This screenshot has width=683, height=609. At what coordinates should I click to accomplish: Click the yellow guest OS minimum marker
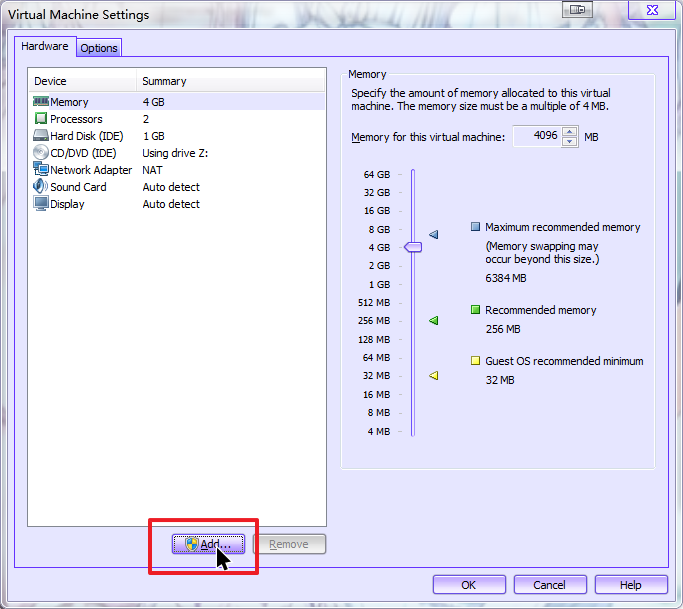click(x=434, y=376)
